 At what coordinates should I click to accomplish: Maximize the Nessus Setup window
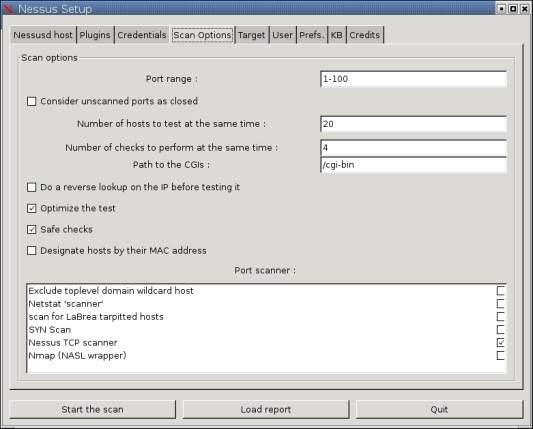(x=513, y=8)
